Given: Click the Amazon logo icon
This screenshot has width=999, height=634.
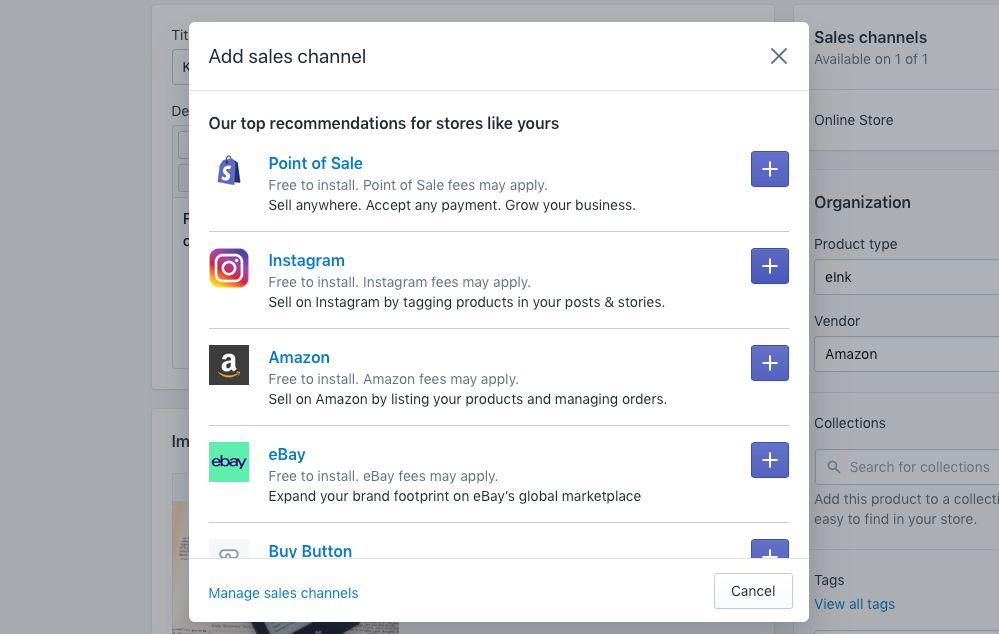Looking at the screenshot, I should pyautogui.click(x=229, y=365).
